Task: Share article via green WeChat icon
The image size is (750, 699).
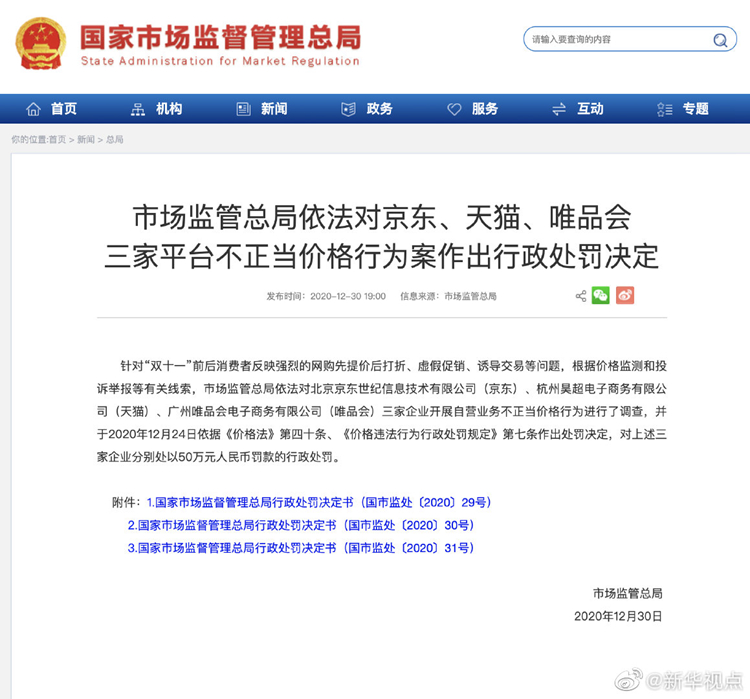Action: (600, 296)
